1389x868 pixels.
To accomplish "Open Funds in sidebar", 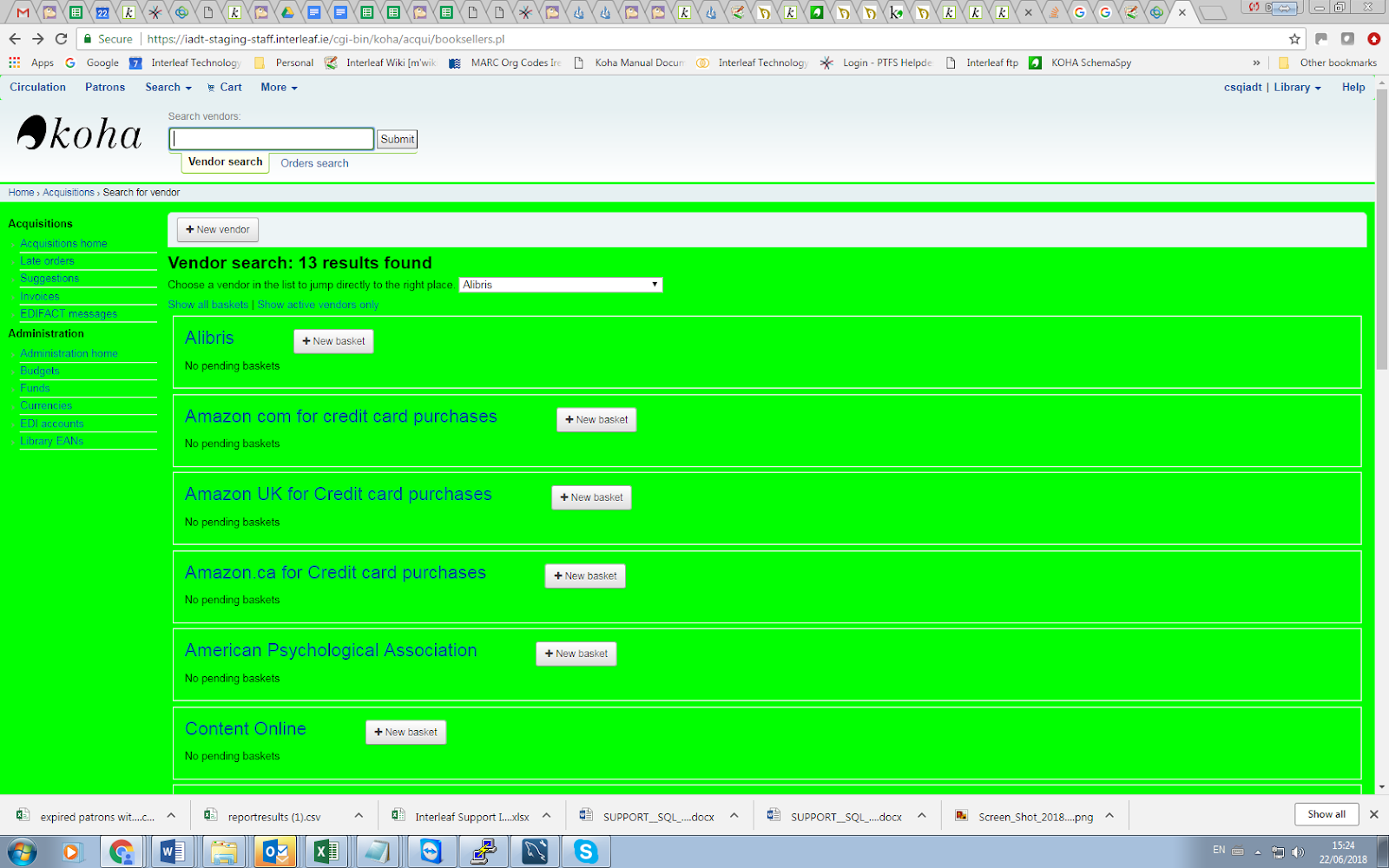I will tap(35, 388).
